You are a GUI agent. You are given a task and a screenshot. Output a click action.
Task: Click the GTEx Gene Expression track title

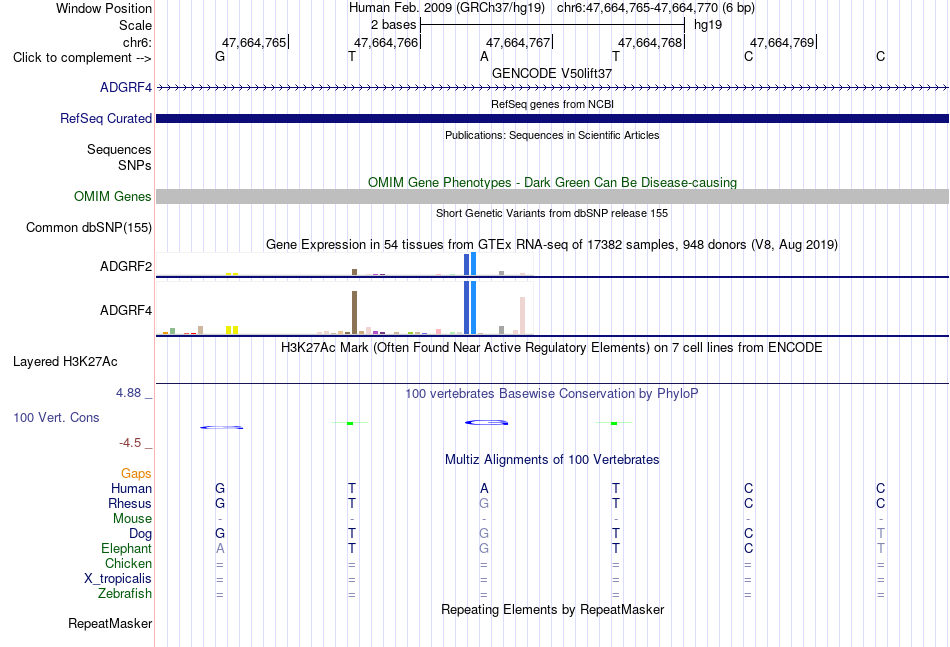[552, 244]
